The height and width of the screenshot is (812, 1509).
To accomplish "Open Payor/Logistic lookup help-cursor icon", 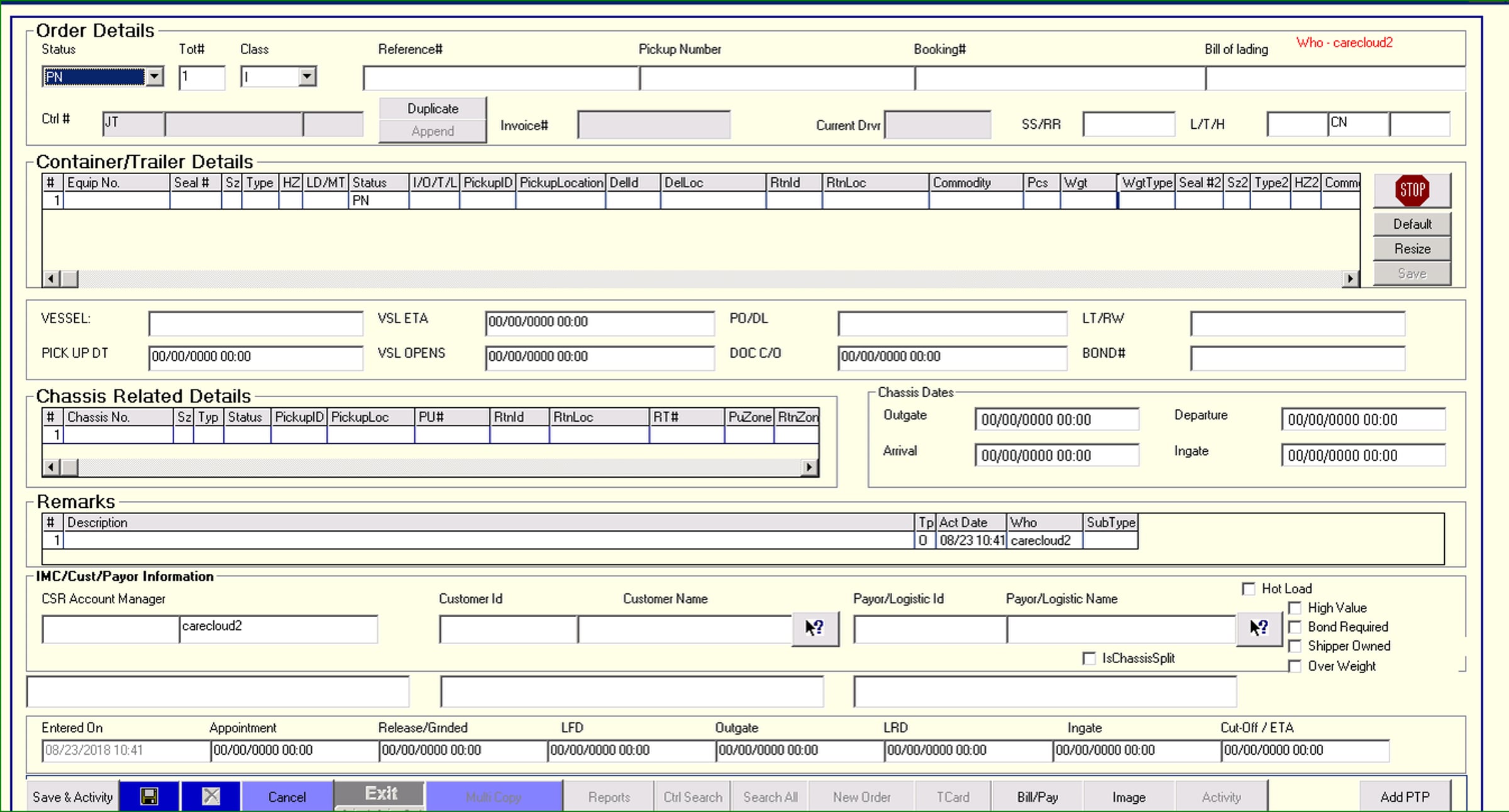I will click(x=1259, y=628).
